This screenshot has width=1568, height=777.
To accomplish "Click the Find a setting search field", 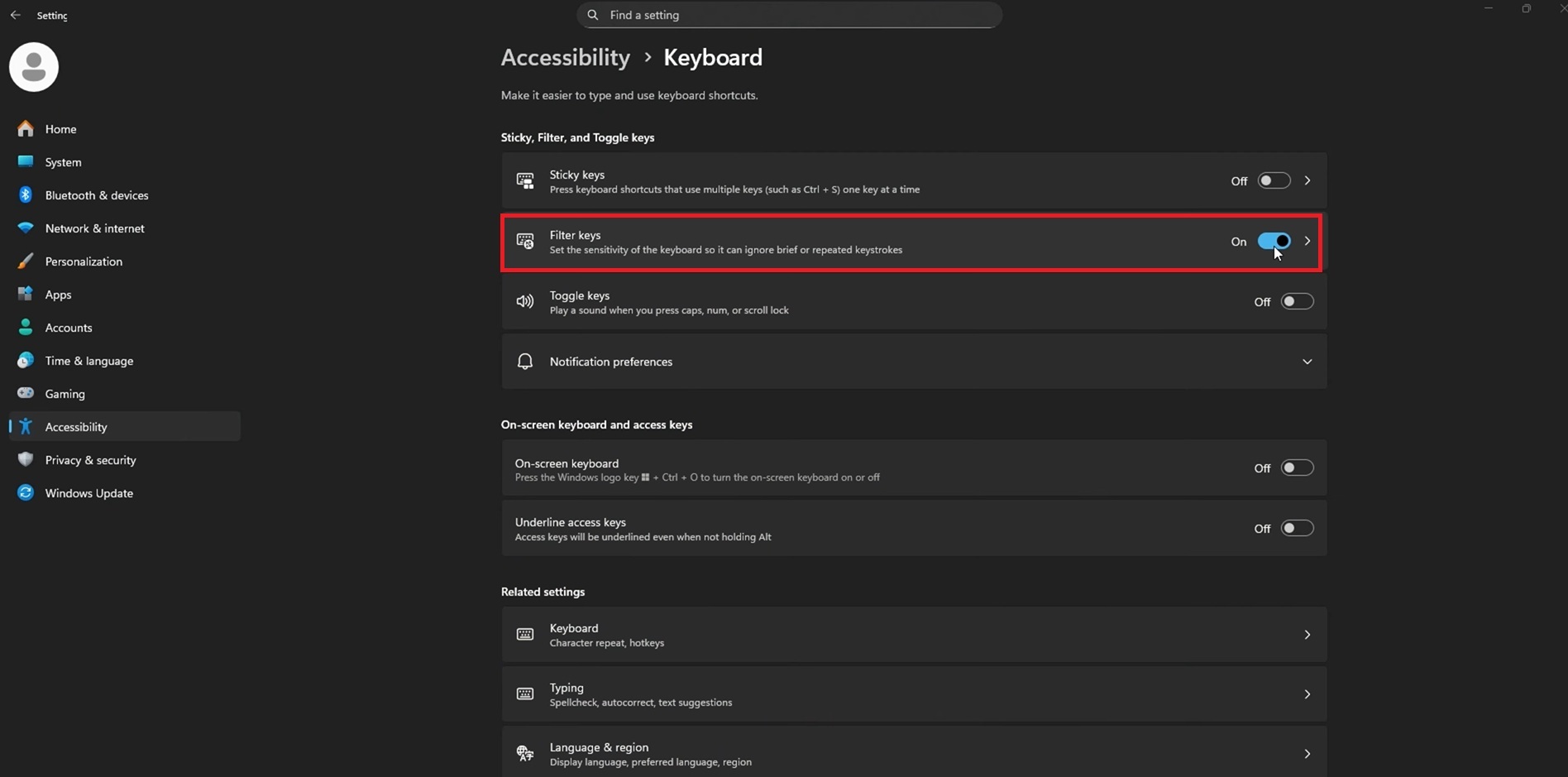I will coord(788,14).
